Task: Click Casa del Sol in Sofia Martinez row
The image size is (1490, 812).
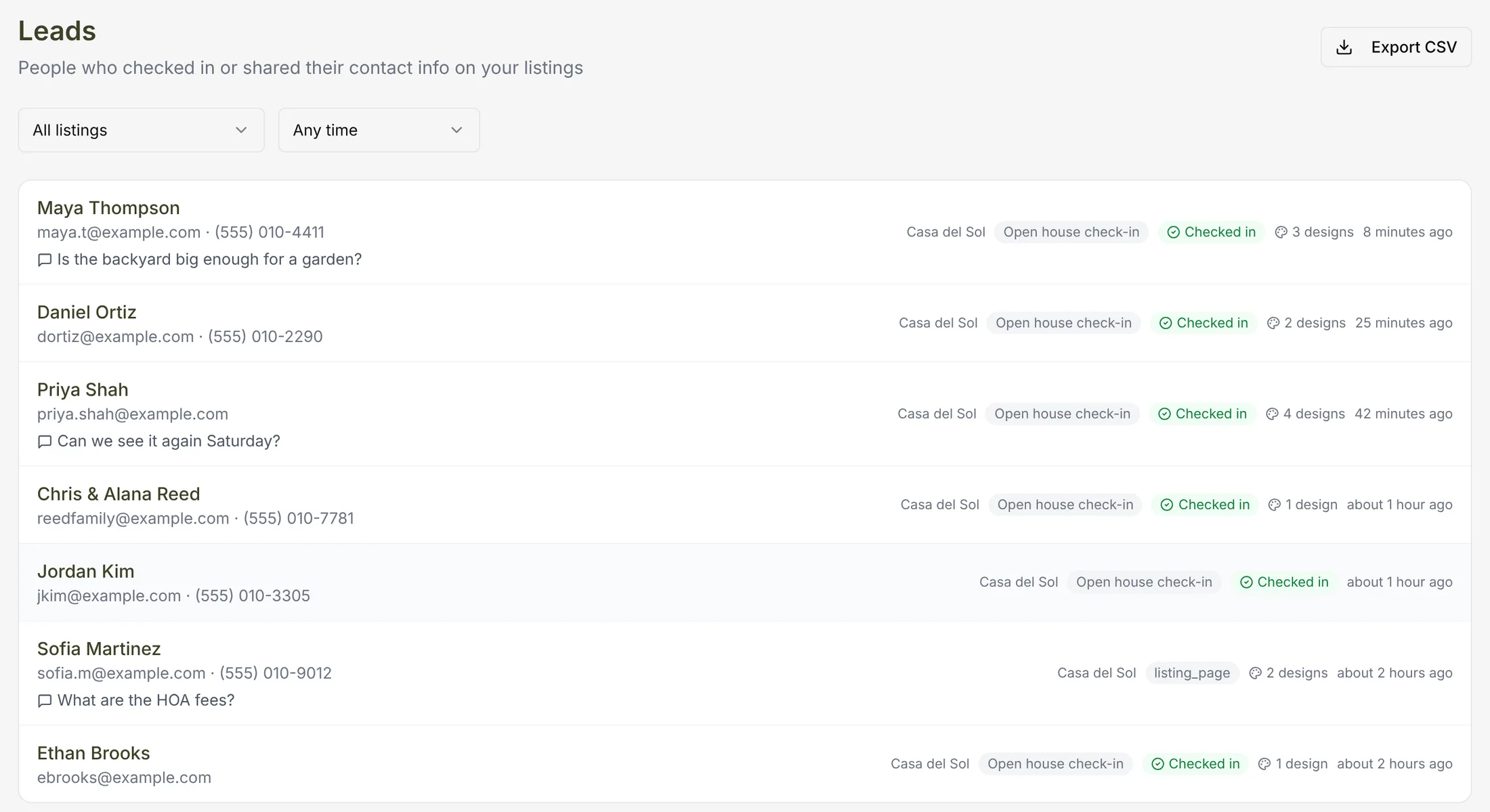Action: click(x=1097, y=673)
